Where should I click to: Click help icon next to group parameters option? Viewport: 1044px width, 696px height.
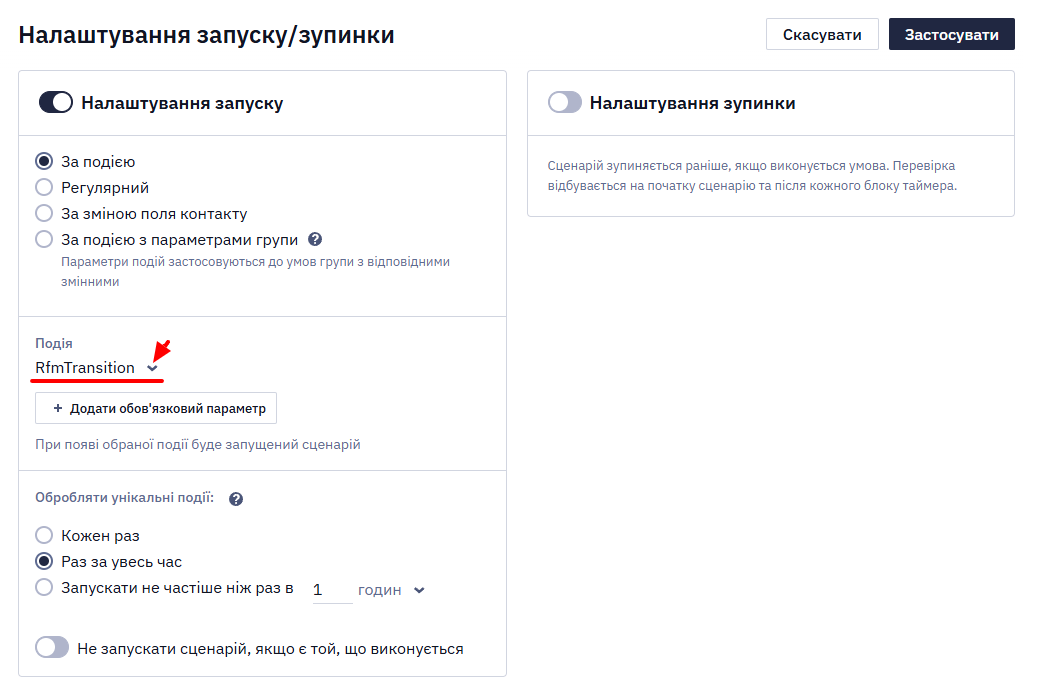point(316,239)
